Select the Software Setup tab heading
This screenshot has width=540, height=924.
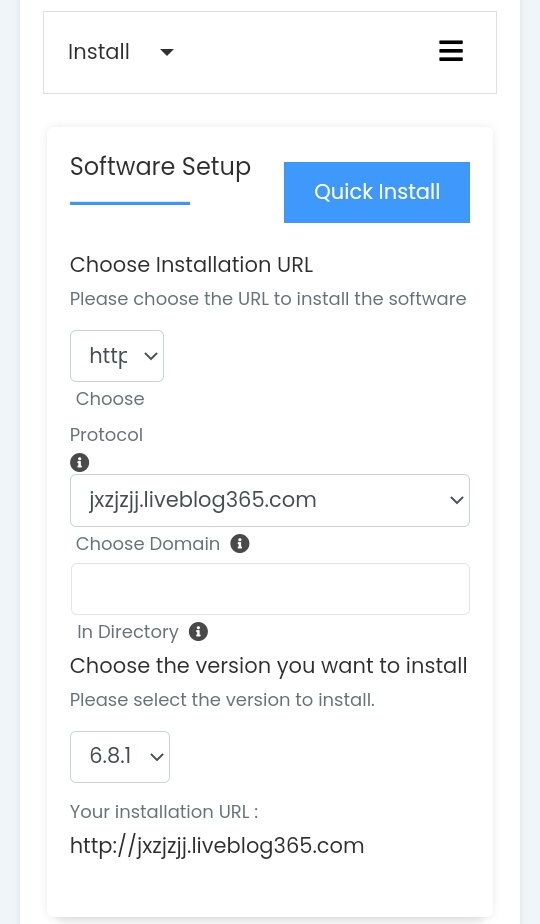(x=160, y=167)
